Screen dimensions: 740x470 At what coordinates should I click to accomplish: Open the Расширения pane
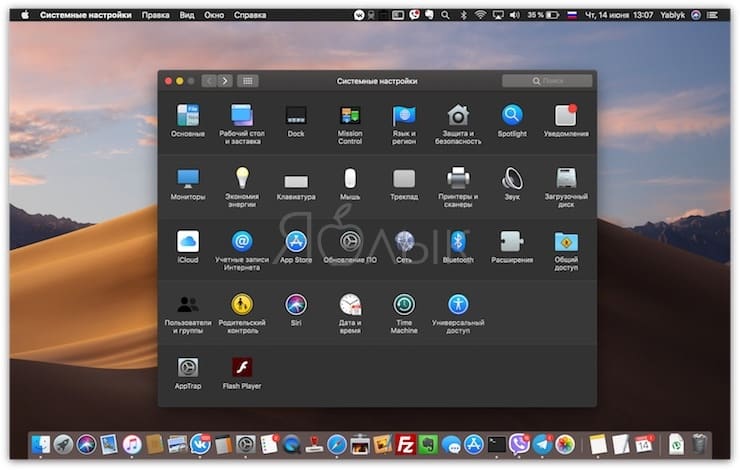[512, 247]
